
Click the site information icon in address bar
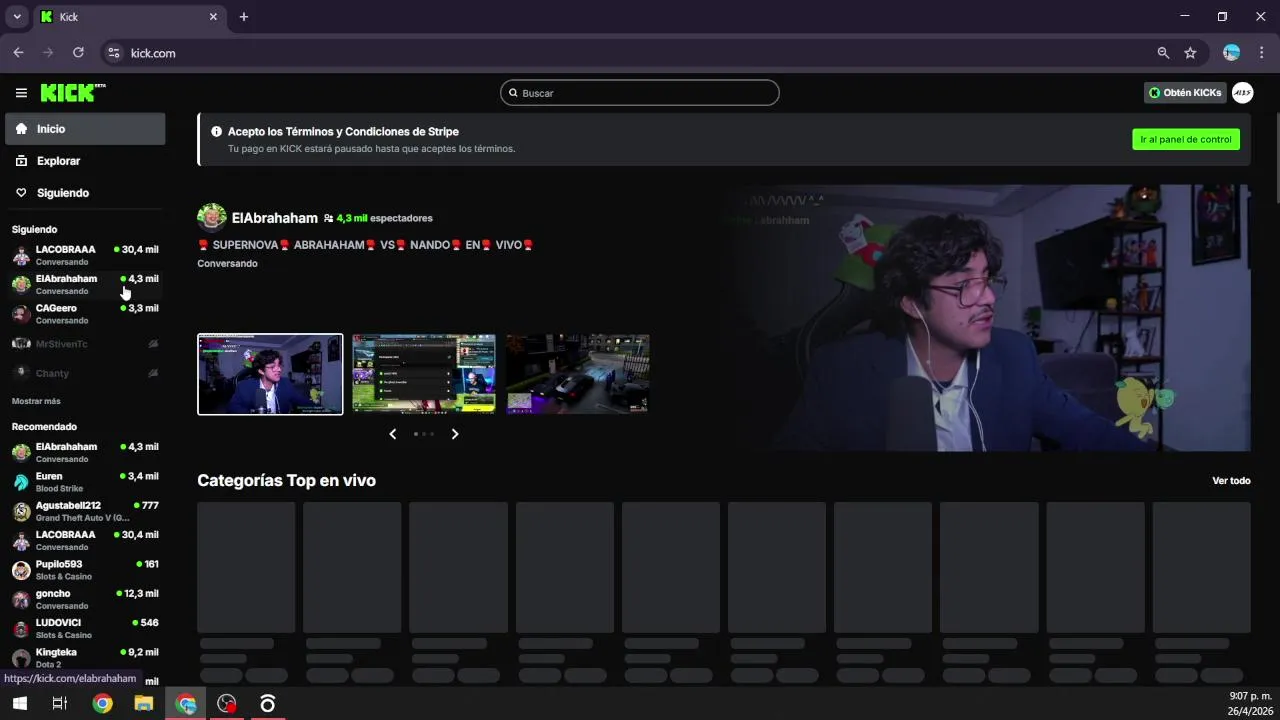[113, 53]
